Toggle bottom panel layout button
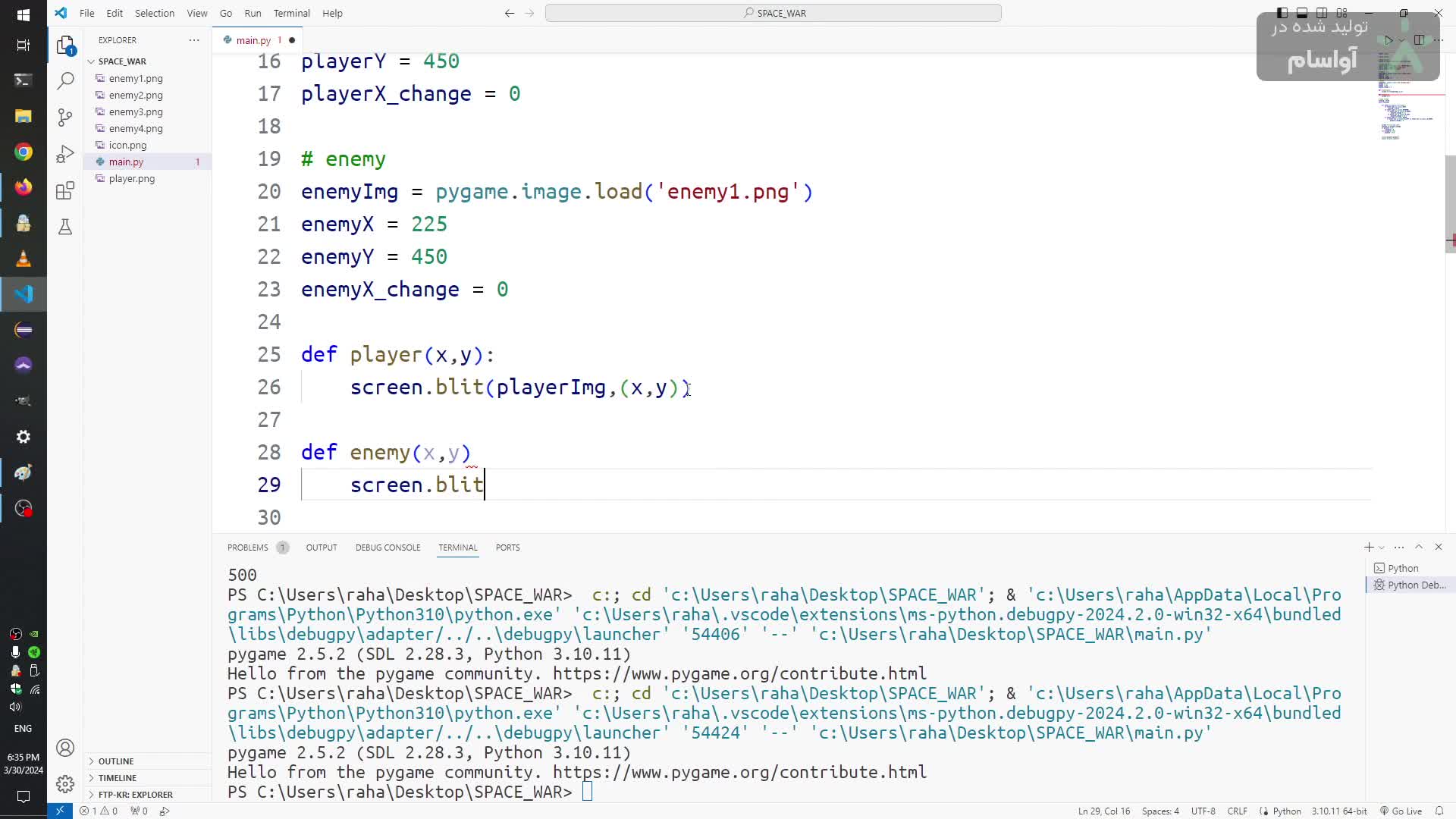The image size is (1456, 819). click(1301, 13)
